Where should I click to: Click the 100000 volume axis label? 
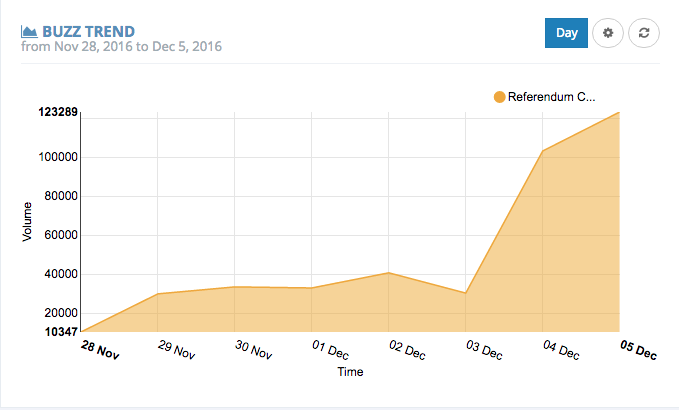click(58, 157)
